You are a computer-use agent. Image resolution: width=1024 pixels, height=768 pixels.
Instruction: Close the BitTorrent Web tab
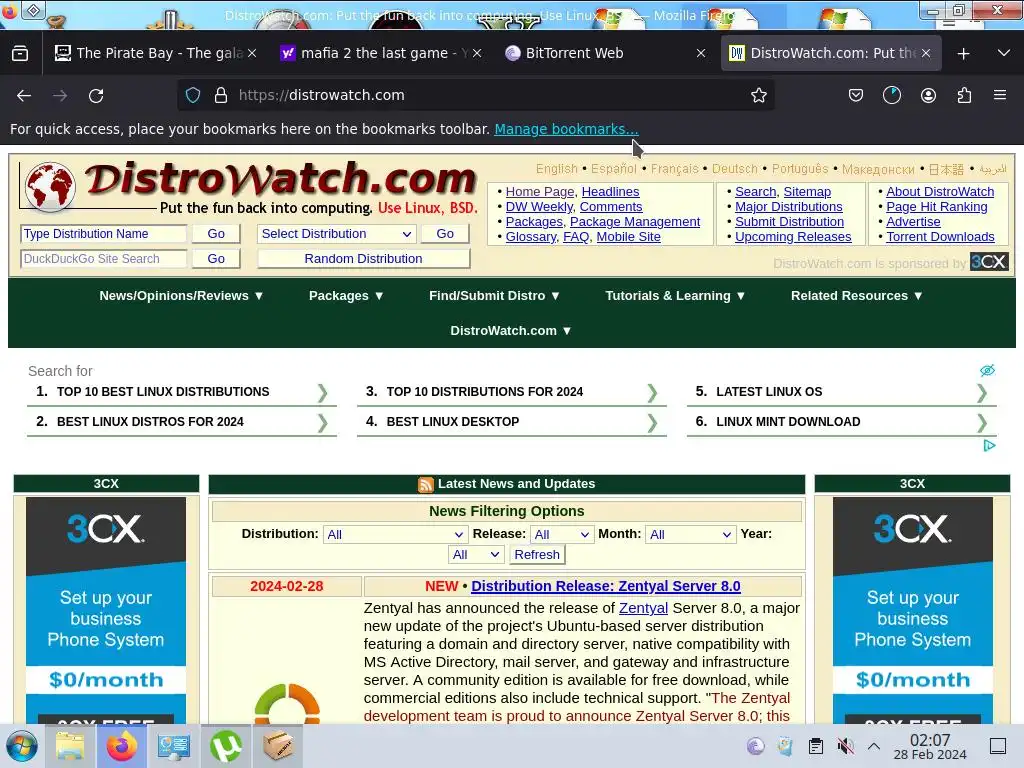coord(701,53)
